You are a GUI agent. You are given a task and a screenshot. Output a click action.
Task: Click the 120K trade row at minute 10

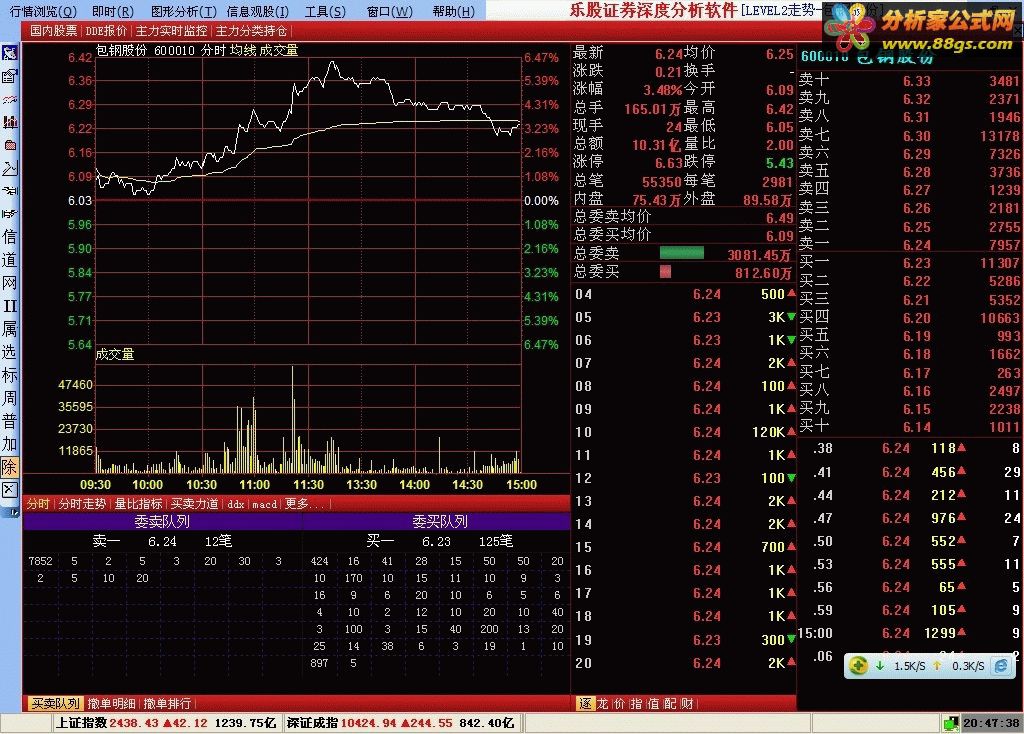pyautogui.click(x=684, y=432)
